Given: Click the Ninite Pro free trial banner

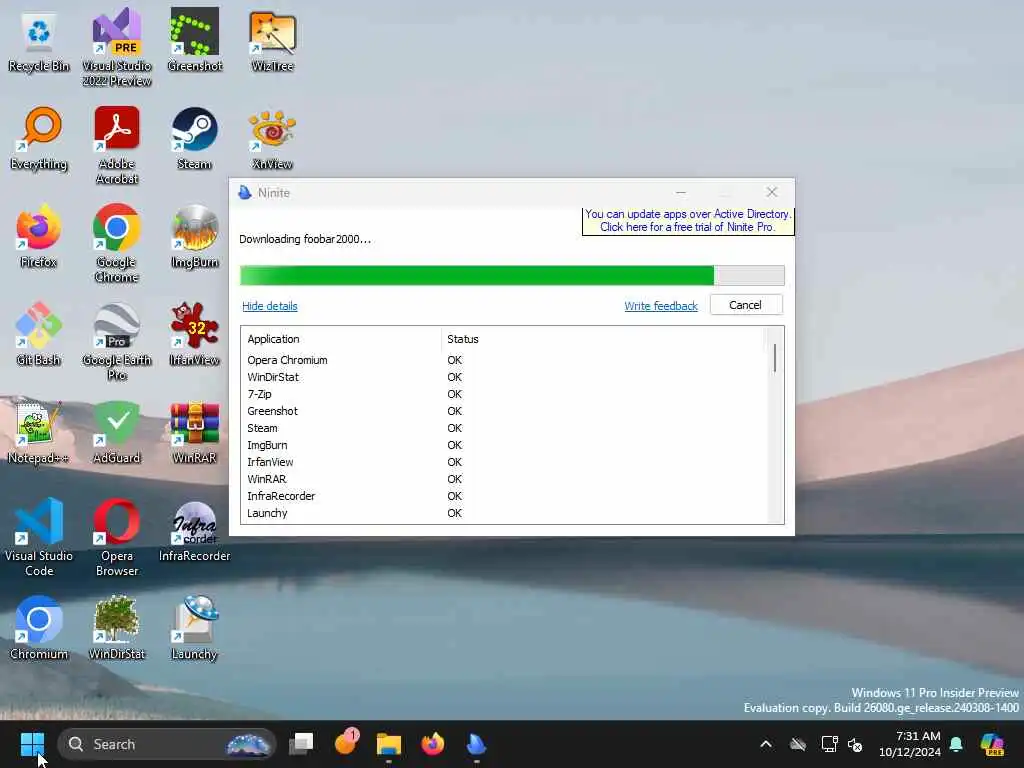Looking at the screenshot, I should pos(688,221).
